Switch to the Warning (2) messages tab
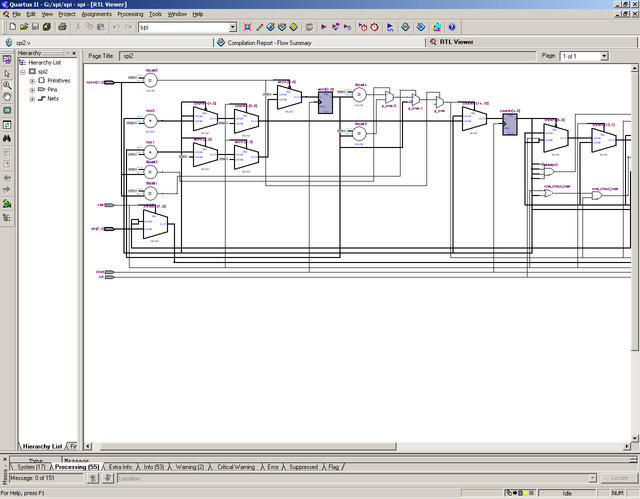This screenshot has height=499, width=640. 189,467
